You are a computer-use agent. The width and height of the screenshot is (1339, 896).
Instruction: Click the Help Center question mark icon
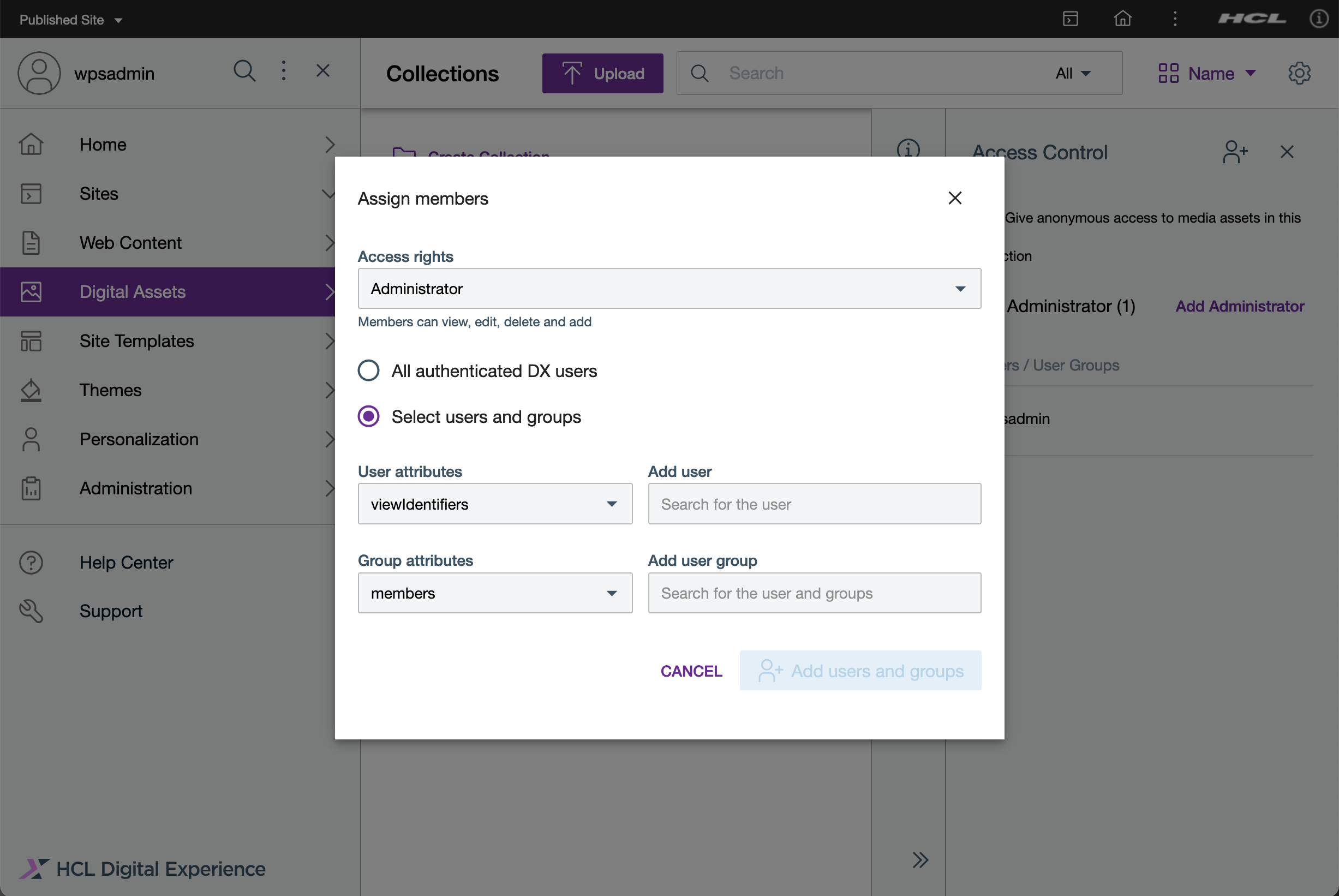(32, 562)
